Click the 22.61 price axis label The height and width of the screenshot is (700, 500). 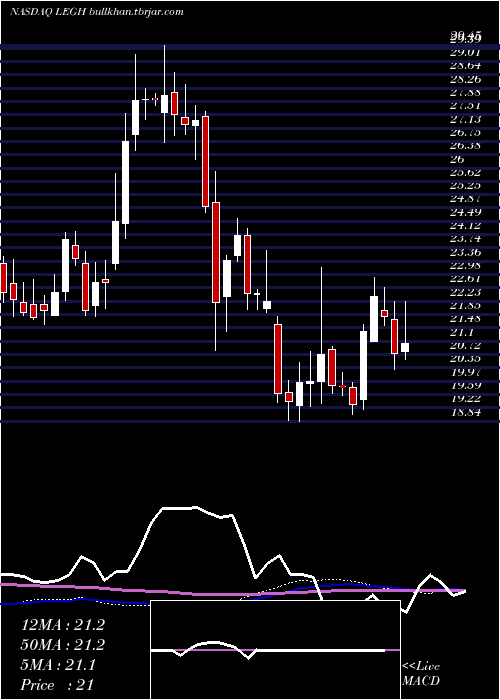pos(466,279)
